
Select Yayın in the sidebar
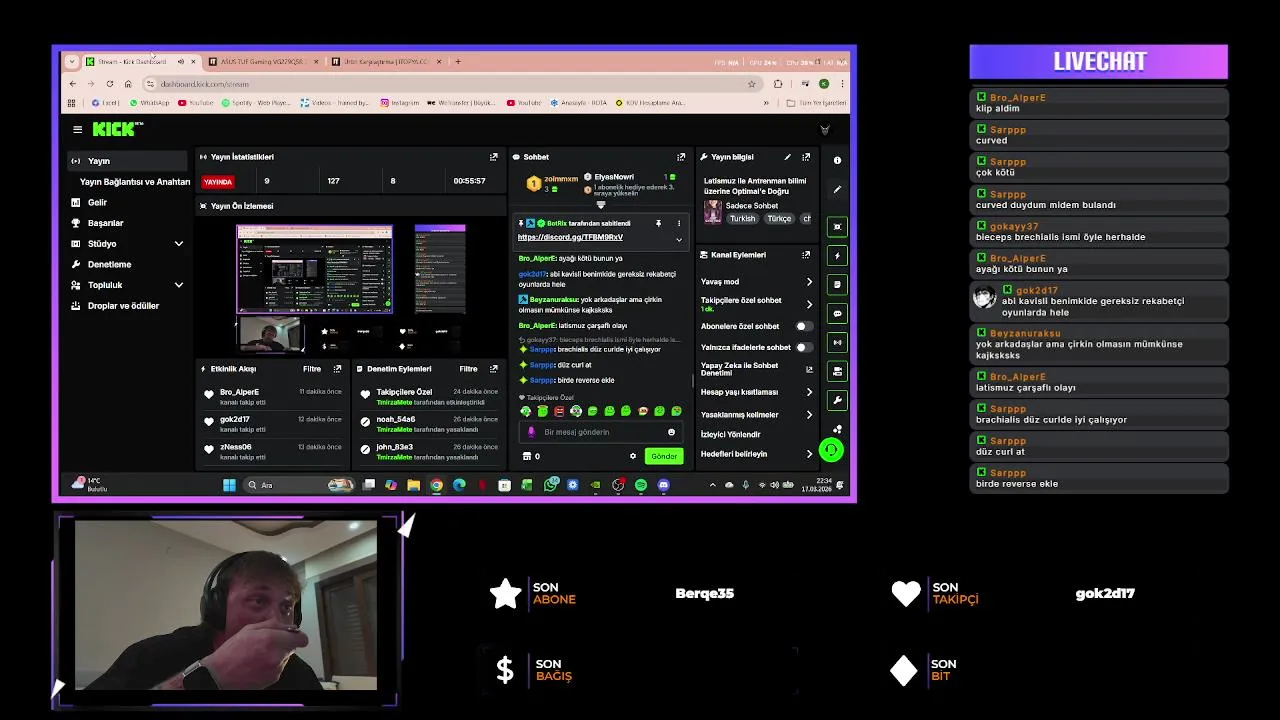click(x=127, y=161)
